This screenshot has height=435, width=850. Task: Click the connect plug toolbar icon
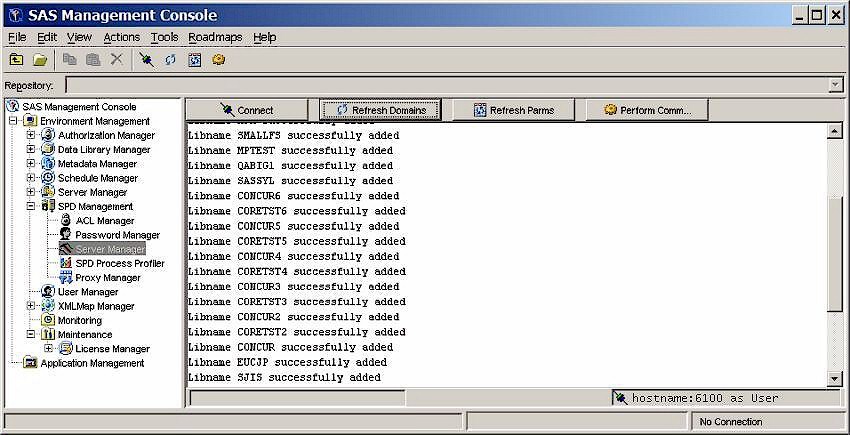pos(146,60)
